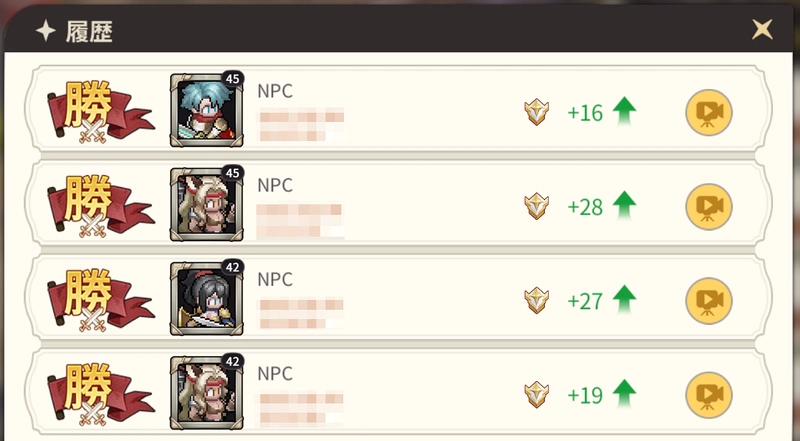Click the green up arrow next to +28
Viewport: 800px width, 441px height.
coord(624,206)
